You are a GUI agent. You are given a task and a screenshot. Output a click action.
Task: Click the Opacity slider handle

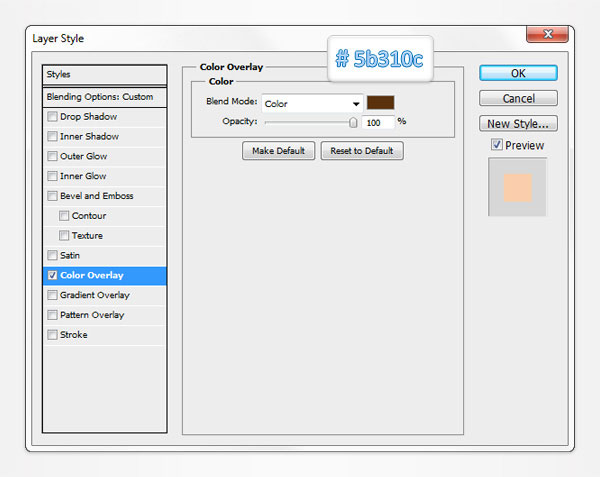[353, 122]
